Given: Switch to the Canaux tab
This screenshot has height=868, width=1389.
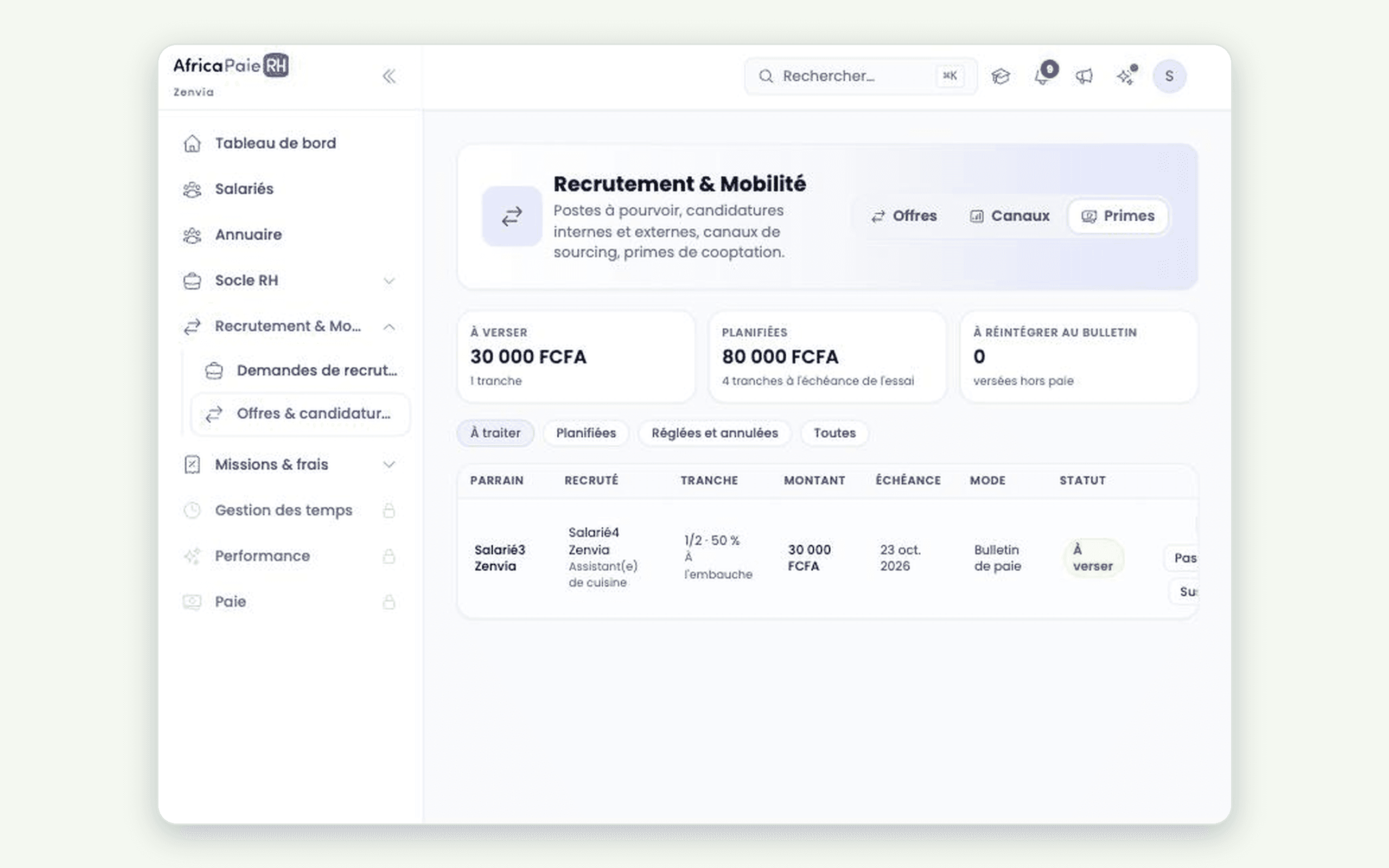Looking at the screenshot, I should (1010, 216).
